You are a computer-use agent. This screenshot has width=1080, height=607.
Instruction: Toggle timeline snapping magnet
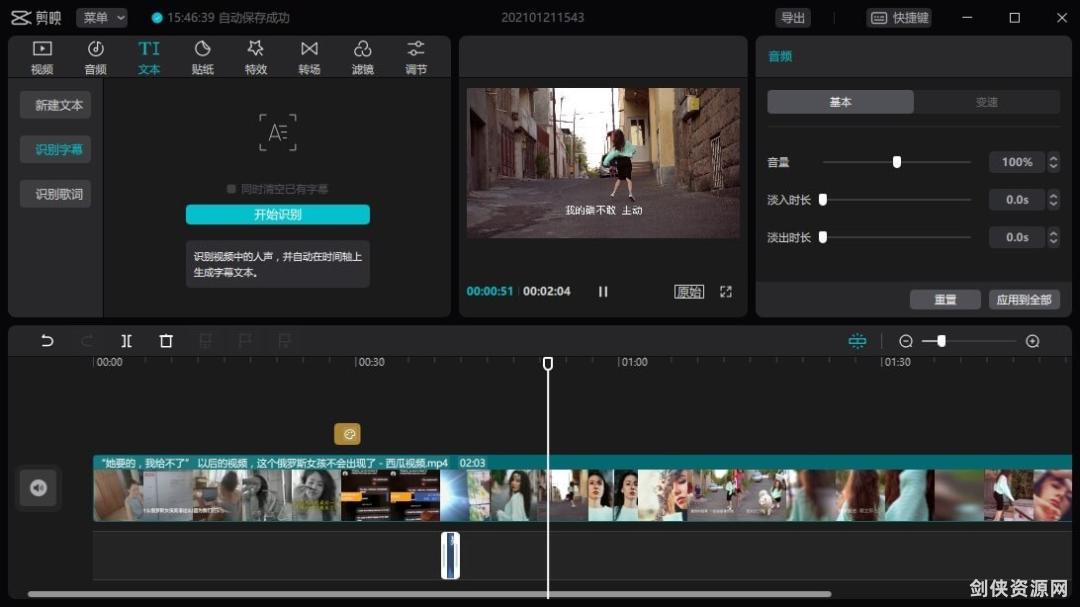click(x=857, y=341)
